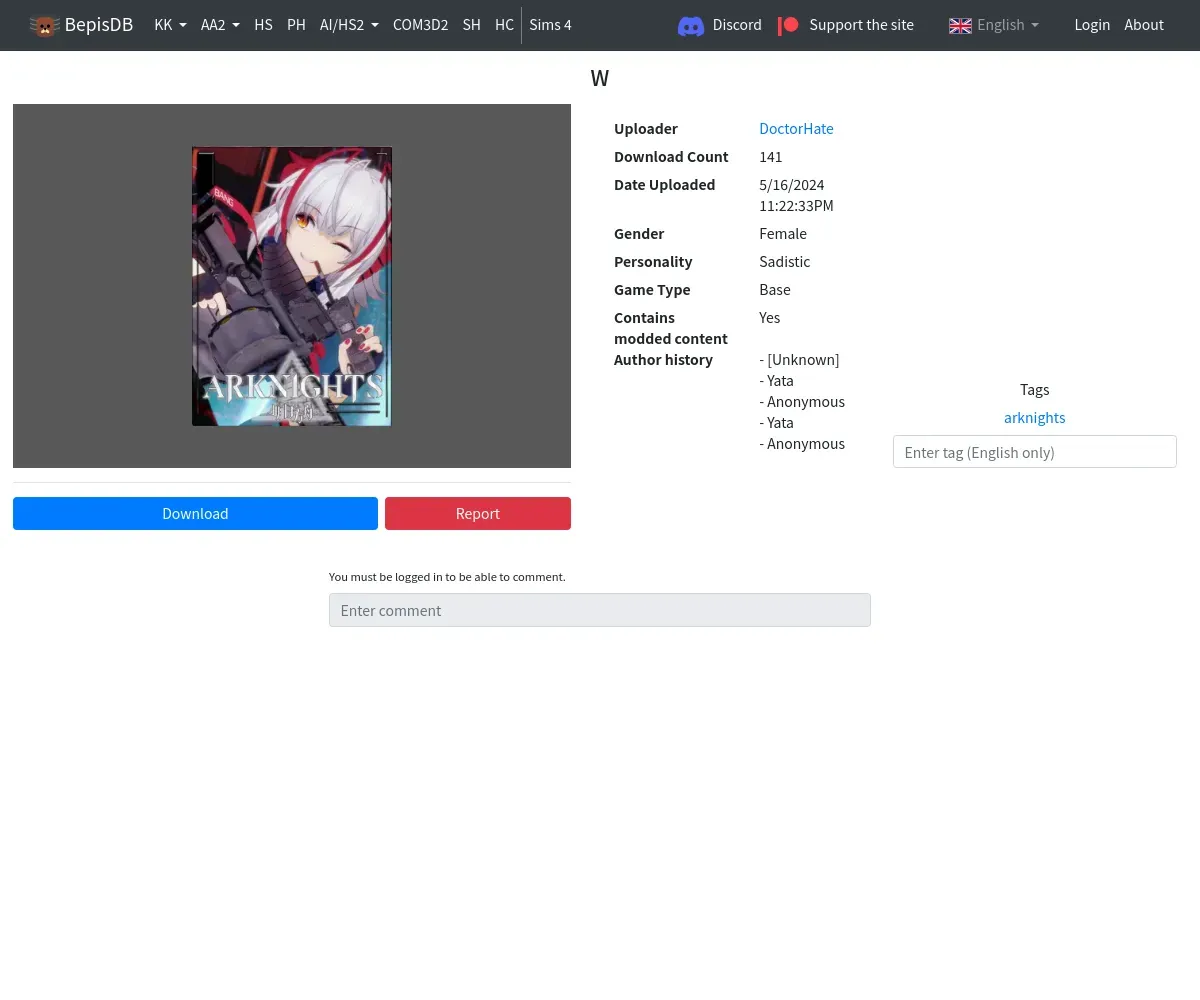Go to the HS section
The image size is (1200, 1000).
[263, 25]
